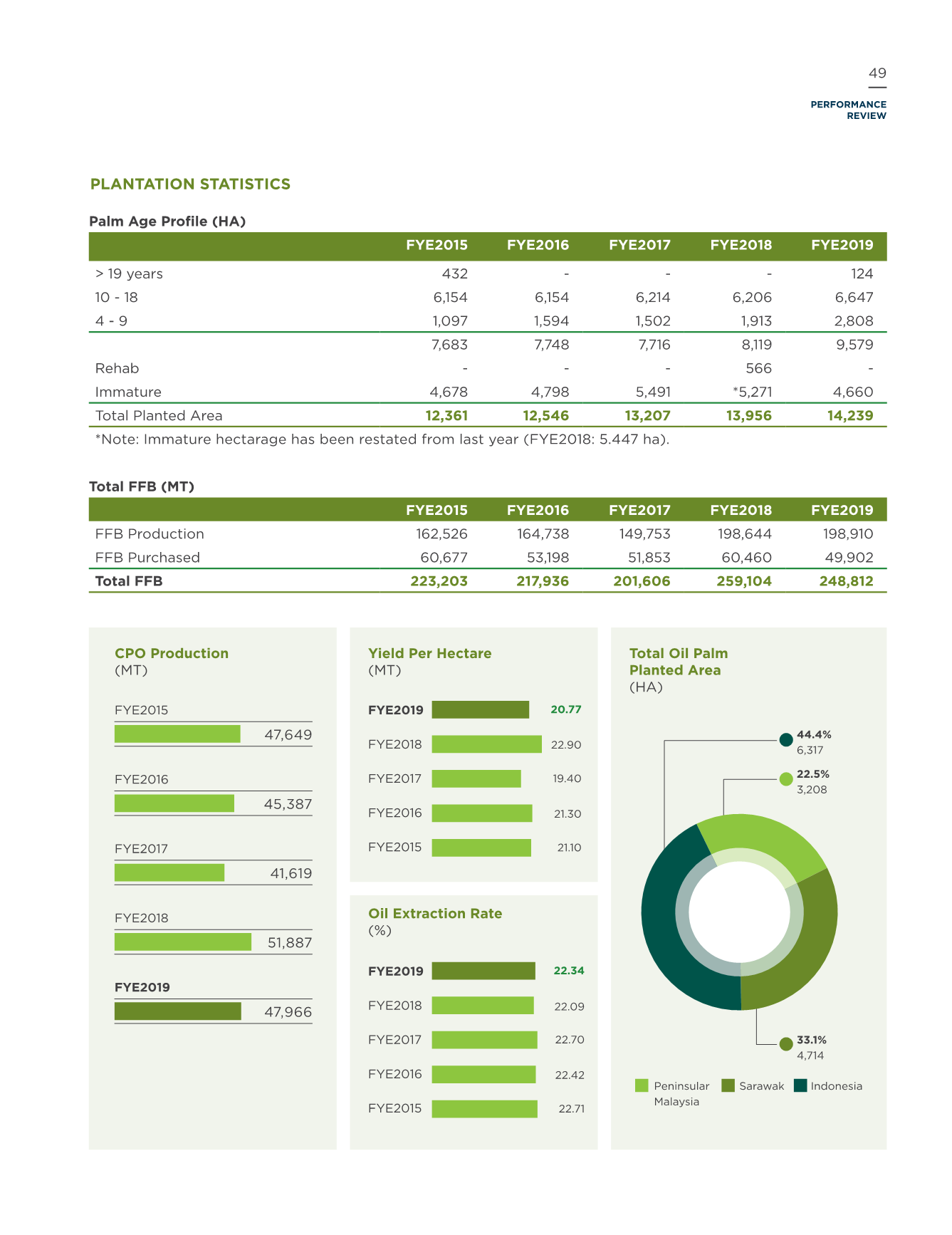952x1235 pixels.
Task: Select the value 124 for FYE2019
Action: click(x=862, y=274)
